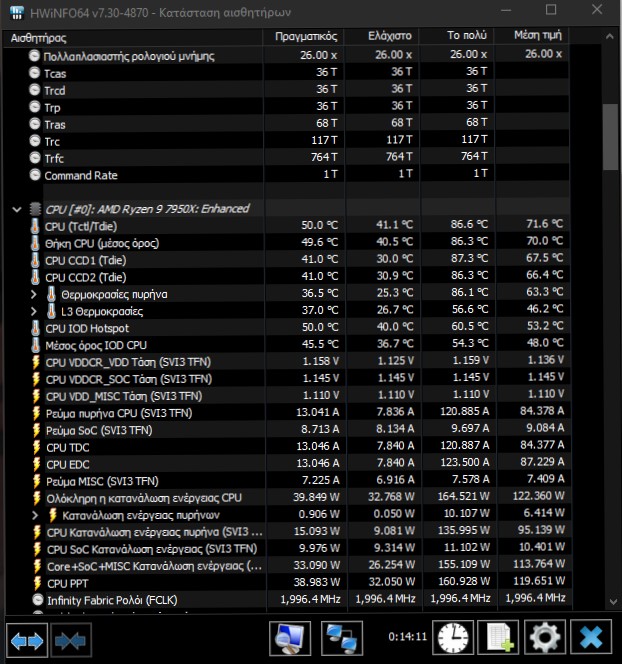Click the 119.651 W average CPU PPT value
Screen dimensions: 622x664
coord(539,580)
